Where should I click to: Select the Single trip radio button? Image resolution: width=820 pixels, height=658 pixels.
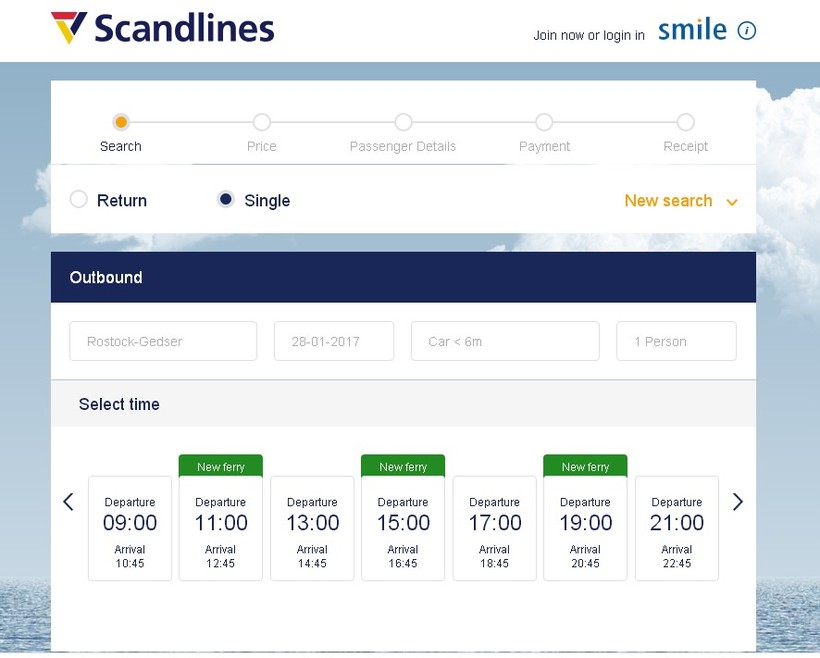pos(226,200)
